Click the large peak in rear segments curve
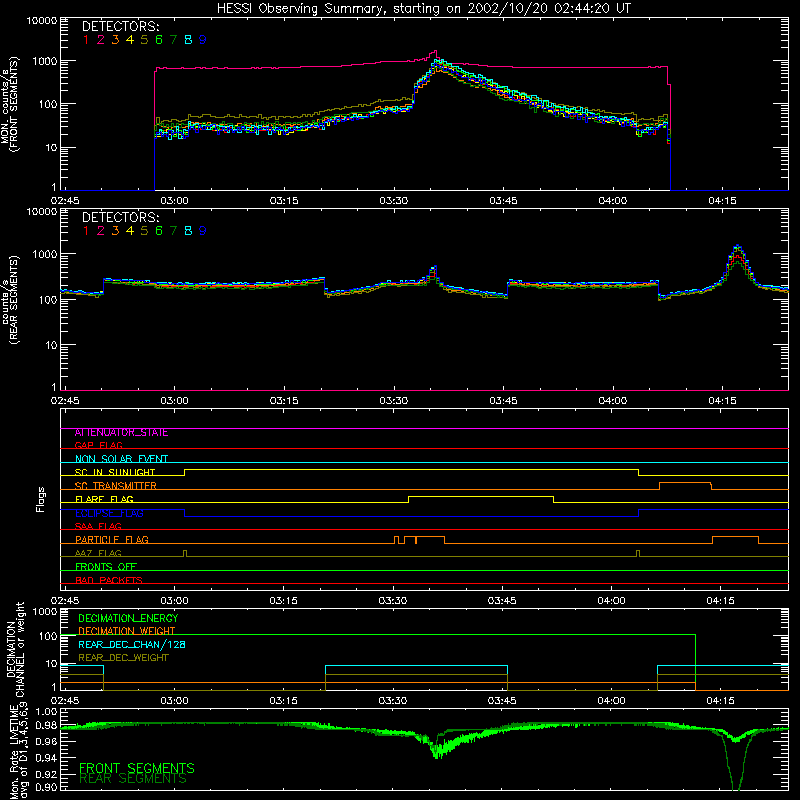The image size is (800, 800). 737,250
